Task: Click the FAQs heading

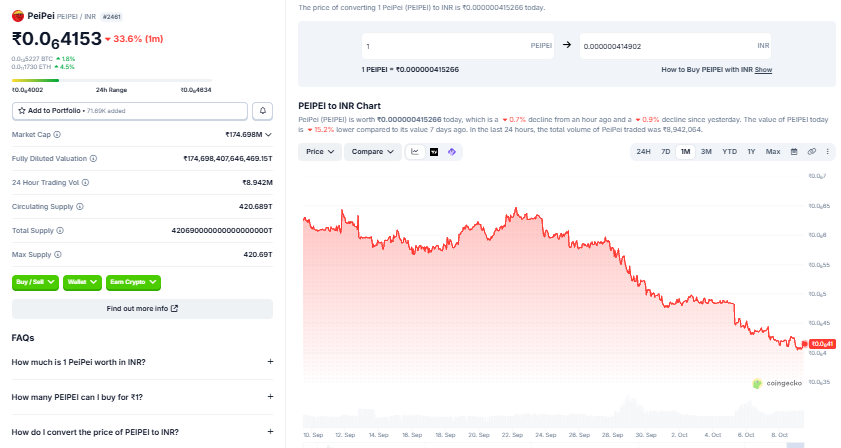Action: (23, 337)
